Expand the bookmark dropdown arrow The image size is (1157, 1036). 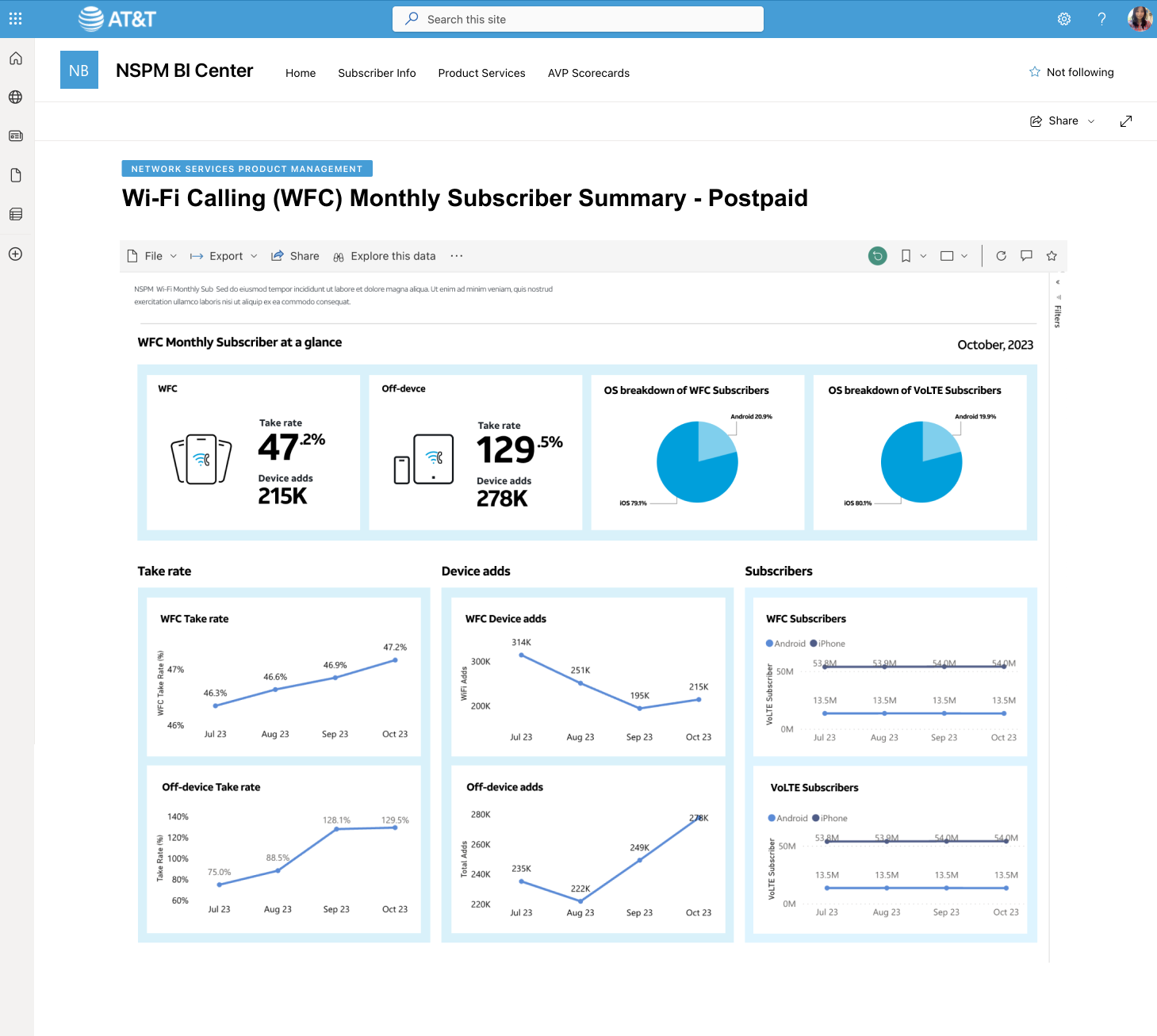[923, 256]
